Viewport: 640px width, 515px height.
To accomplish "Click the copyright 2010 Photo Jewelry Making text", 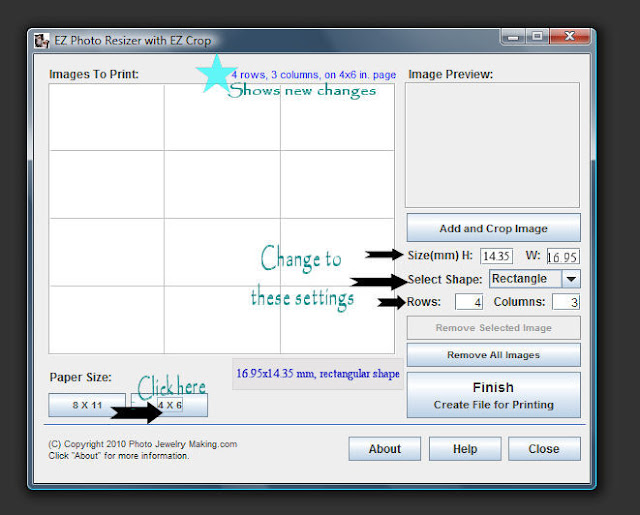I will coord(142,444).
